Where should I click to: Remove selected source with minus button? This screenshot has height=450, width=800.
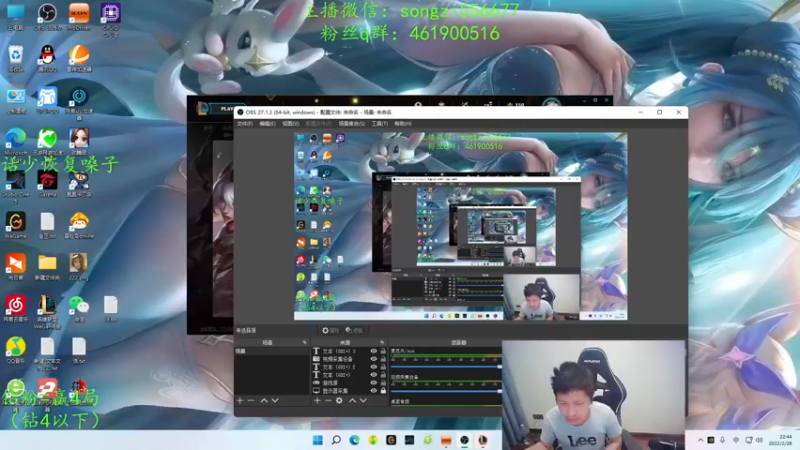click(x=328, y=401)
